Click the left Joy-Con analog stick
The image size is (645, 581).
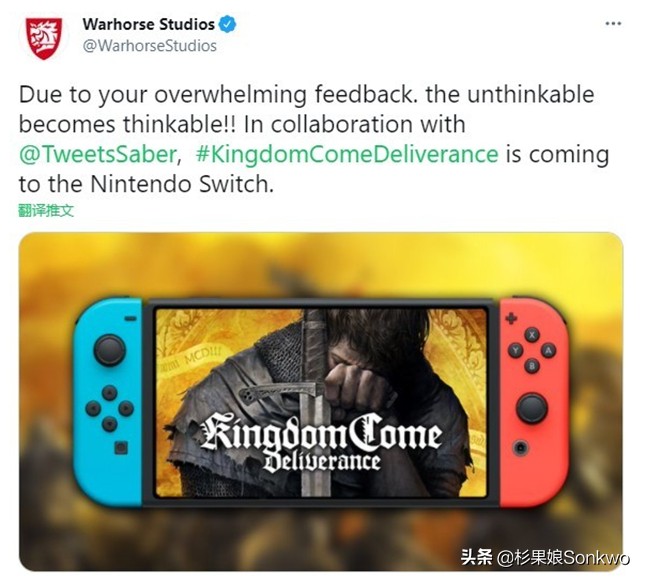point(109,350)
